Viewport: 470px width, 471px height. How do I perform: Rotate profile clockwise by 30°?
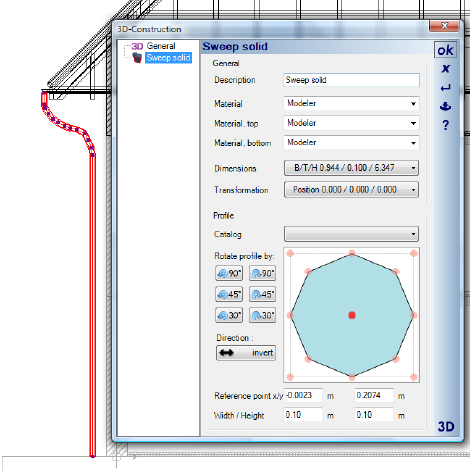coord(262,315)
